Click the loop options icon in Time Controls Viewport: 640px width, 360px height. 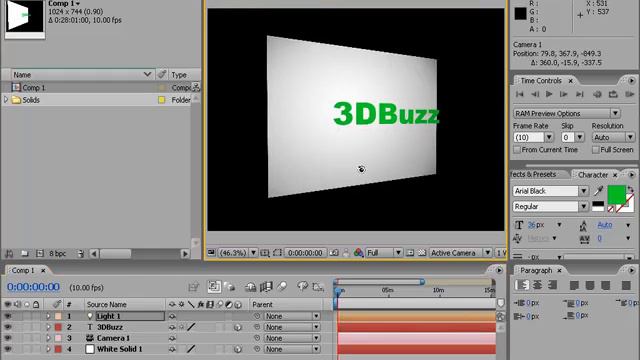[613, 94]
